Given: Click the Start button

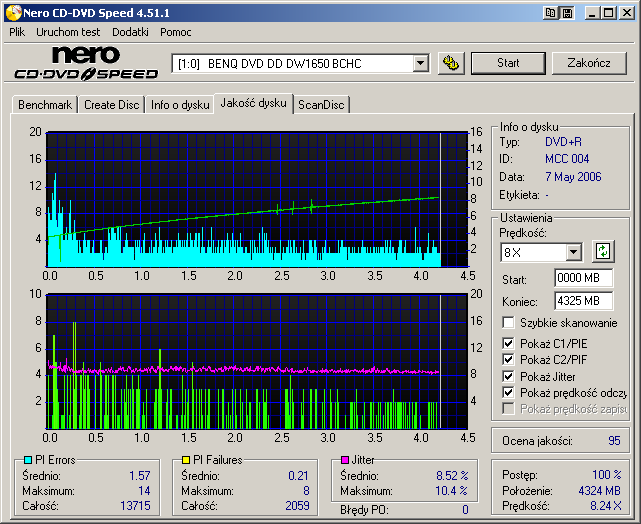Looking at the screenshot, I should pyautogui.click(x=508, y=63).
